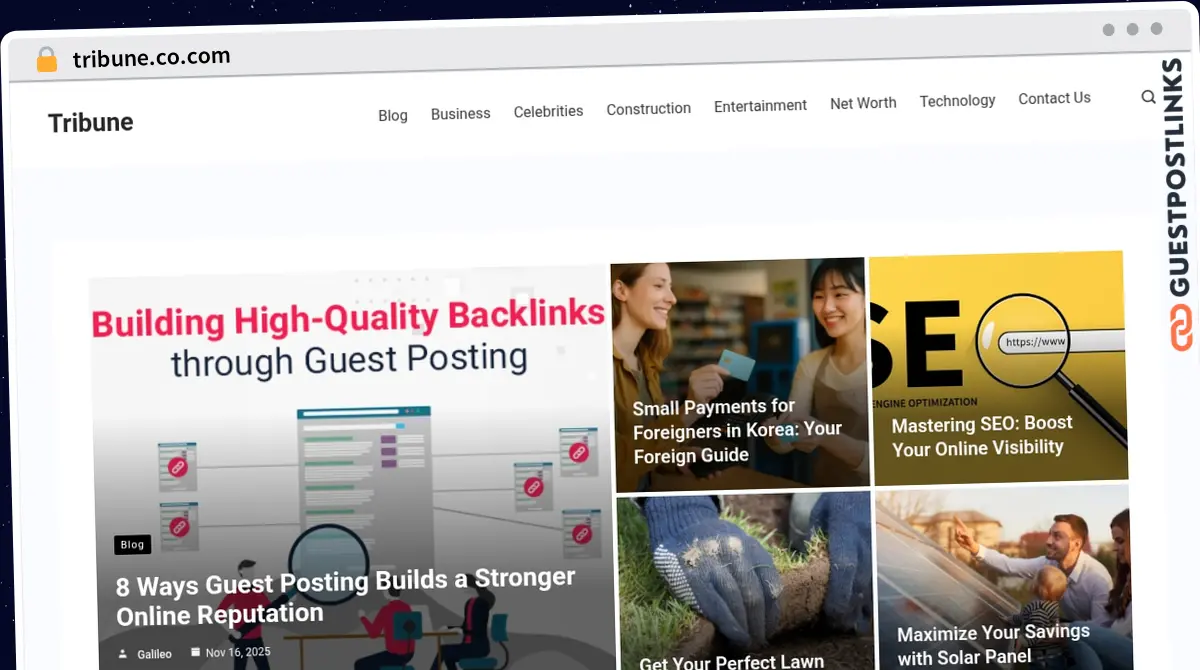The width and height of the screenshot is (1200, 670).
Task: Click the padlock icon in address bar
Action: click(x=47, y=60)
